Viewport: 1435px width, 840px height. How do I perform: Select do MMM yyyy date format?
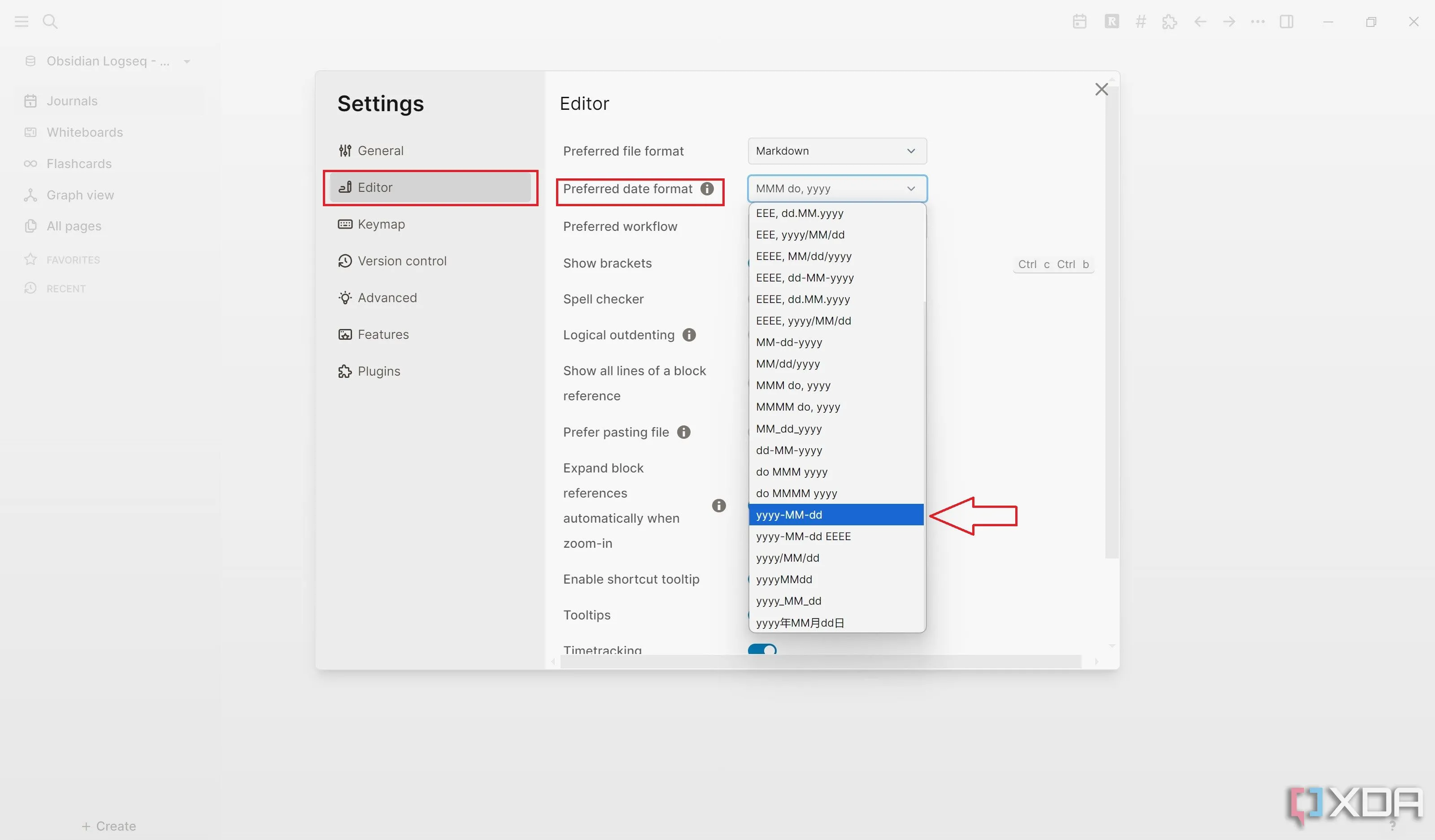pyautogui.click(x=836, y=472)
